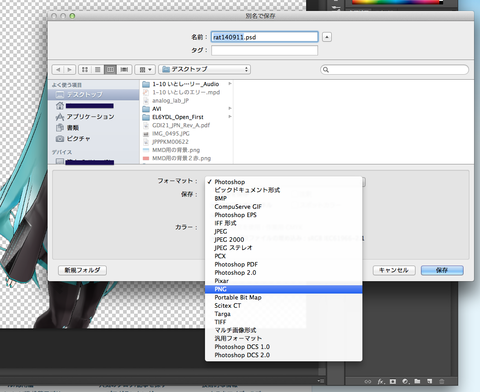The width and height of the screenshot is (480, 392).
Task: Choose Photoshop 2.0 format
Action: tap(284, 273)
